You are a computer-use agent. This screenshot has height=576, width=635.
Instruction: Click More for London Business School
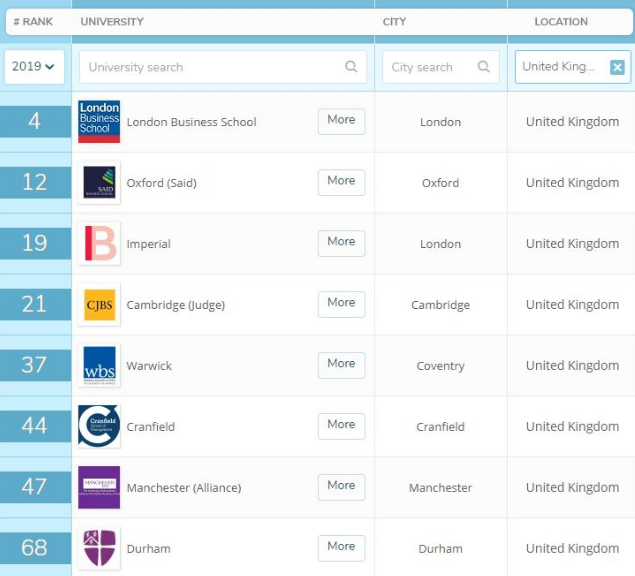(341, 120)
